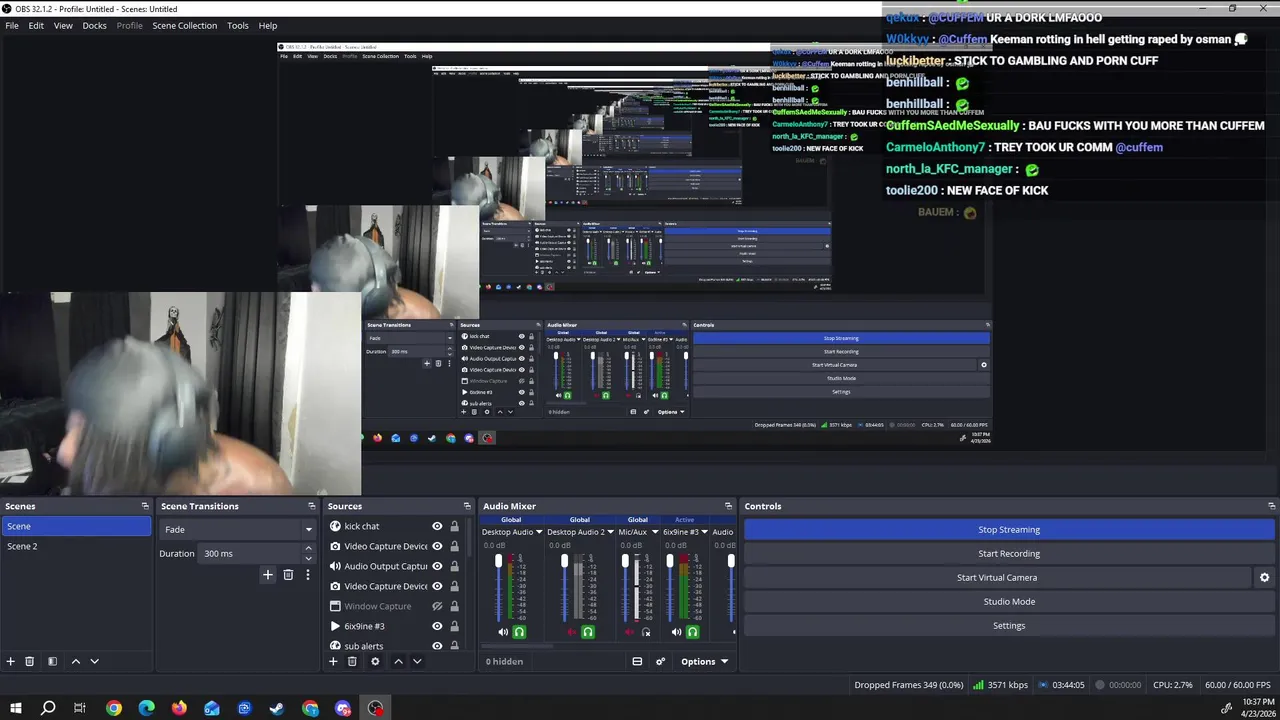
Task: Toggle lock on kick chat source
Action: pyautogui.click(x=454, y=526)
